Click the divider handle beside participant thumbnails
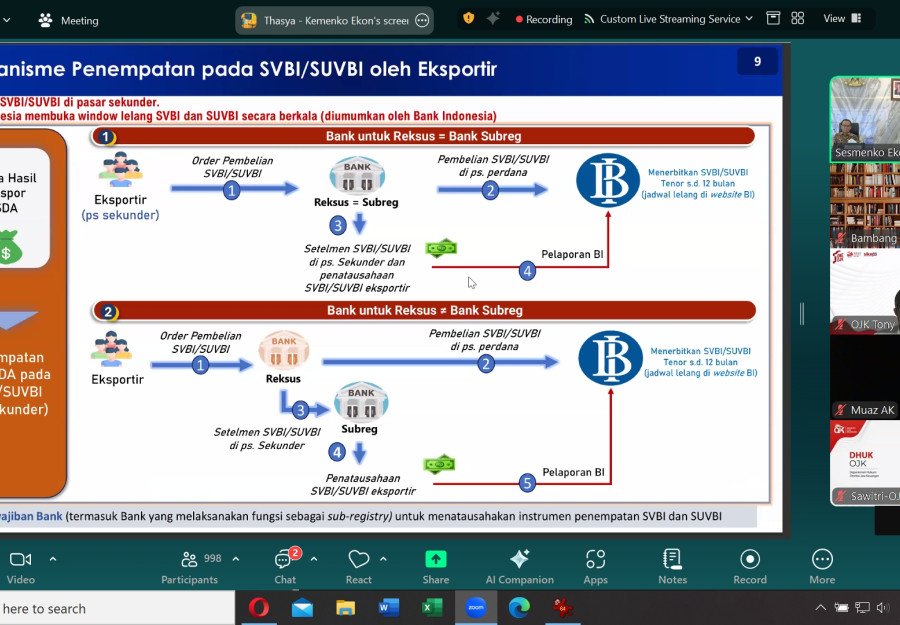Viewport: 900px width, 625px height. point(802,313)
